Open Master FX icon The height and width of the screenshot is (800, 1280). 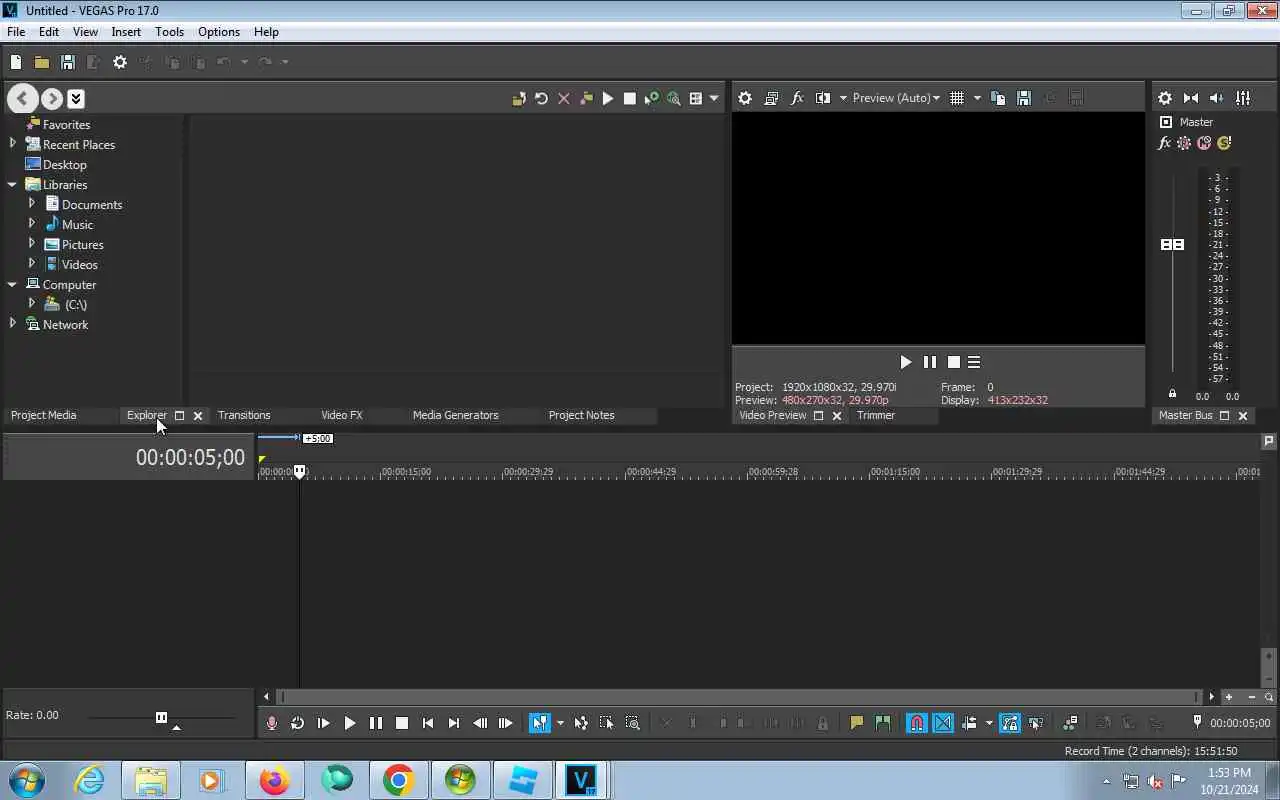1165,143
